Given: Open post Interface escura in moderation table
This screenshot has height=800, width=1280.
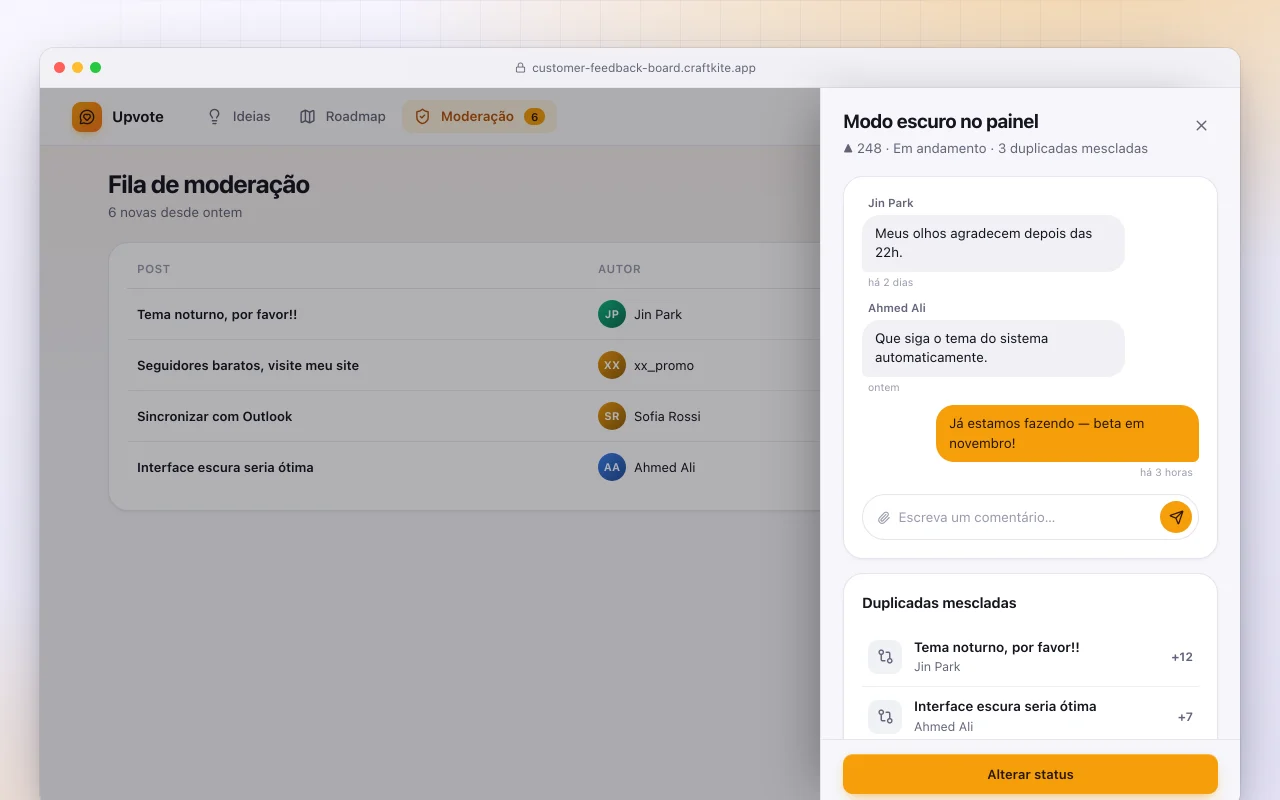Looking at the screenshot, I should tap(225, 467).
